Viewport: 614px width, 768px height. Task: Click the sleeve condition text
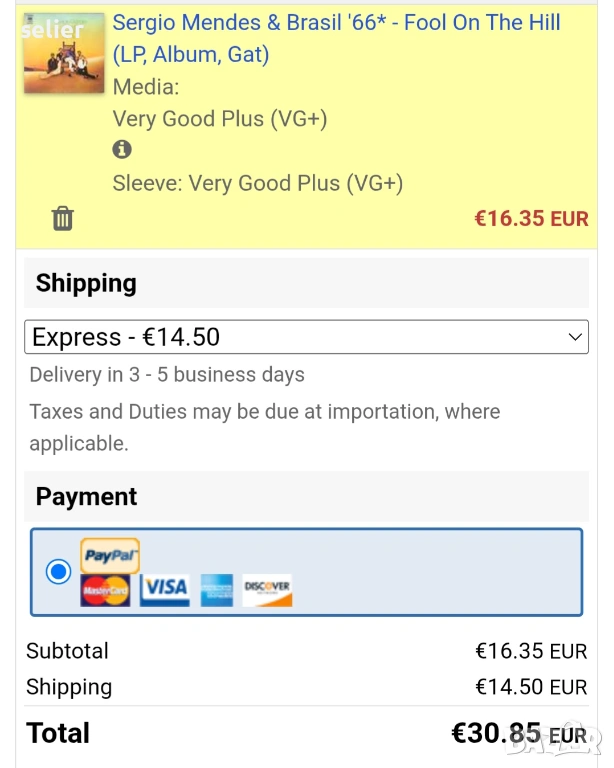click(x=258, y=184)
